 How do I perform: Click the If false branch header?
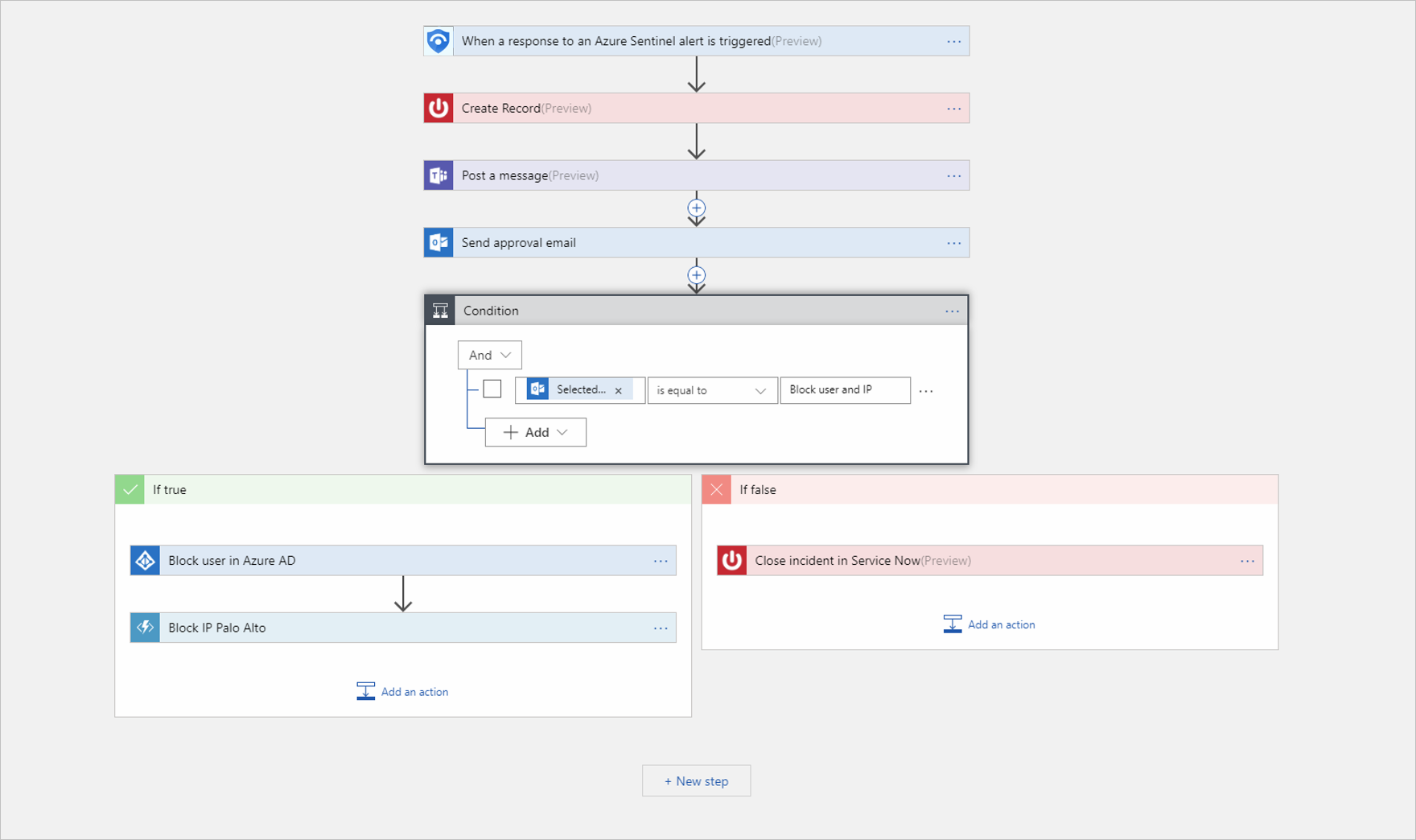[x=990, y=489]
